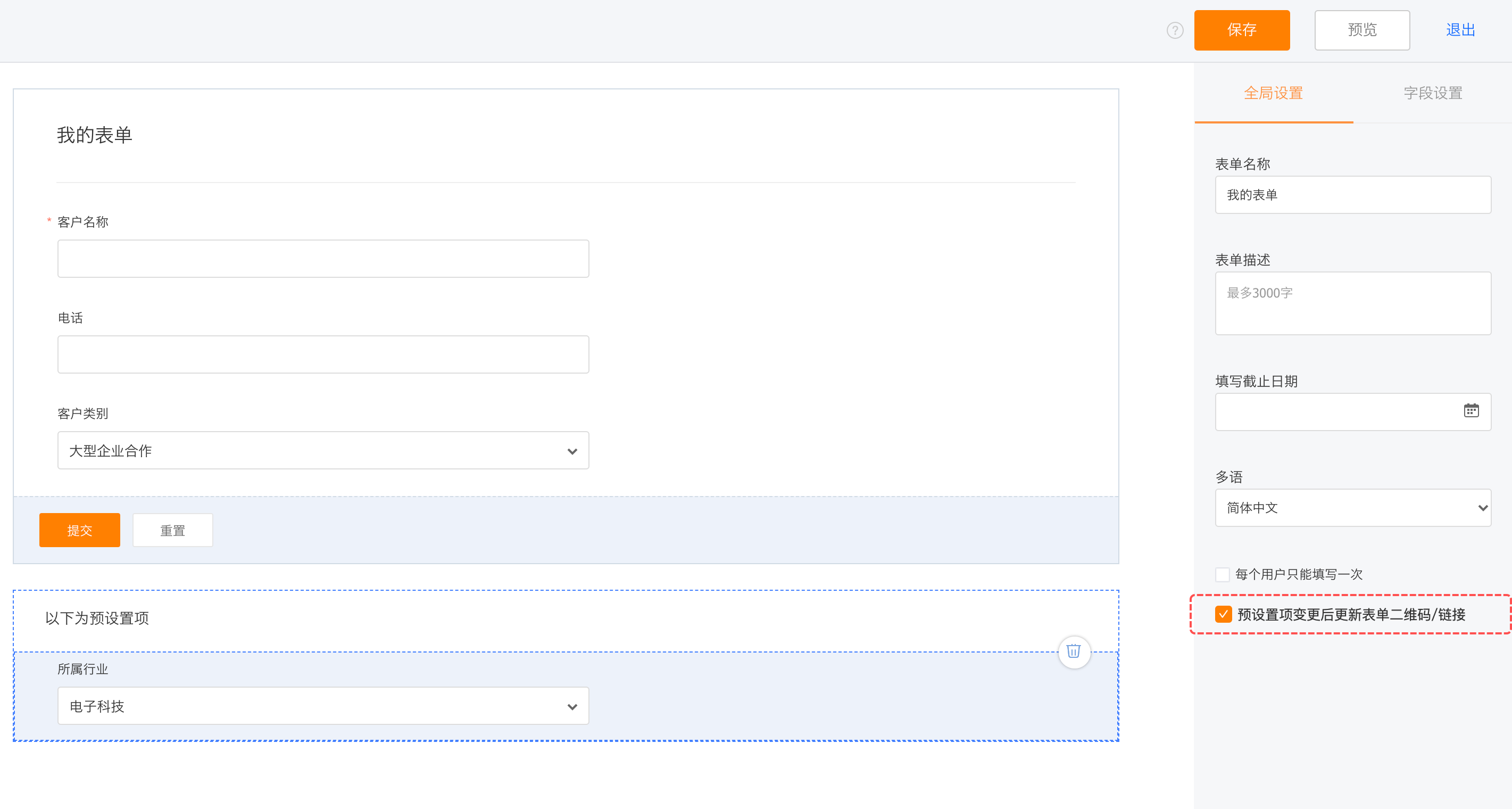
Task: Click the 表单描述 textarea
Action: 1353,303
